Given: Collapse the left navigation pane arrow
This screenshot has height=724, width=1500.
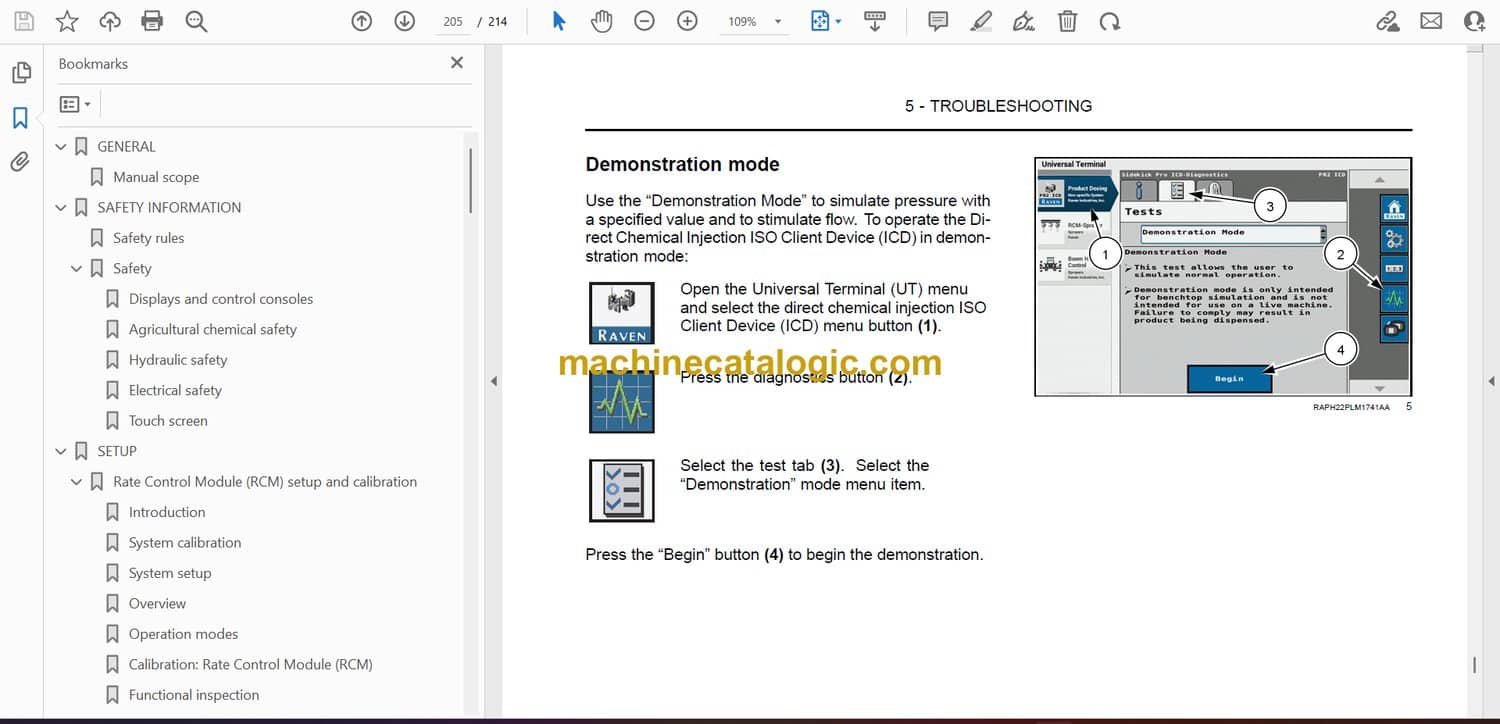Looking at the screenshot, I should click(493, 381).
